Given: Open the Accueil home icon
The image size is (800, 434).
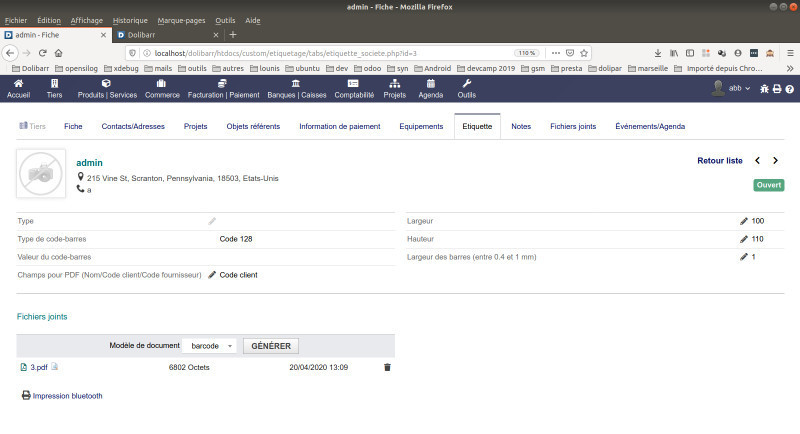Looking at the screenshot, I should click(18, 89).
